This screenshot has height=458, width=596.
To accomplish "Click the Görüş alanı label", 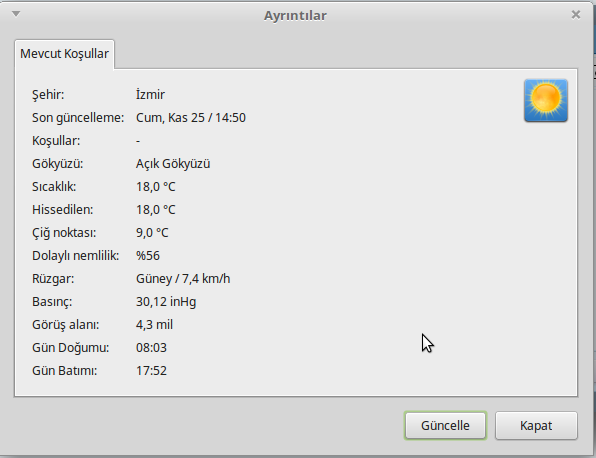I will click(x=65, y=325).
